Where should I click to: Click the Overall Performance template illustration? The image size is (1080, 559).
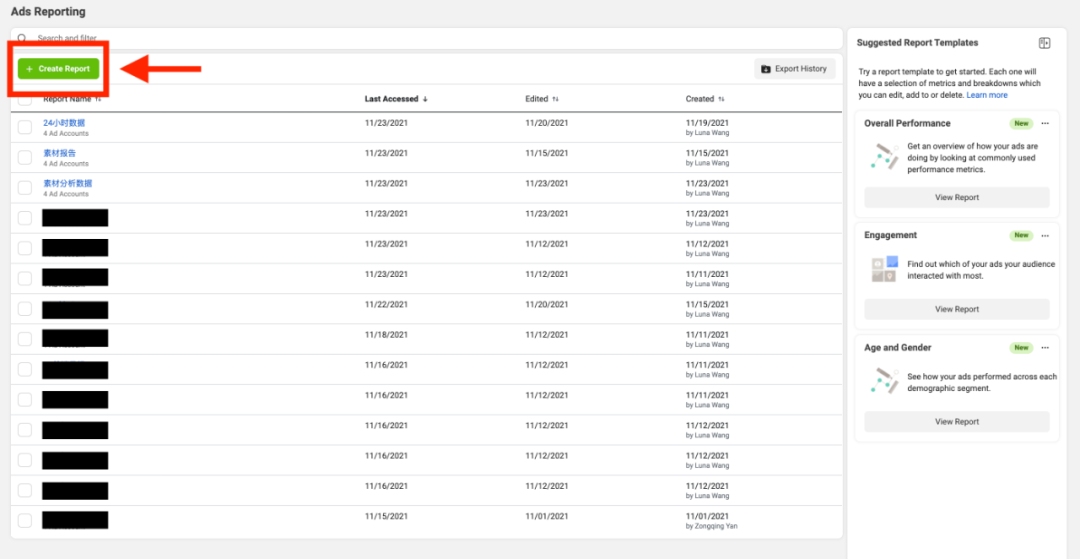(884, 158)
